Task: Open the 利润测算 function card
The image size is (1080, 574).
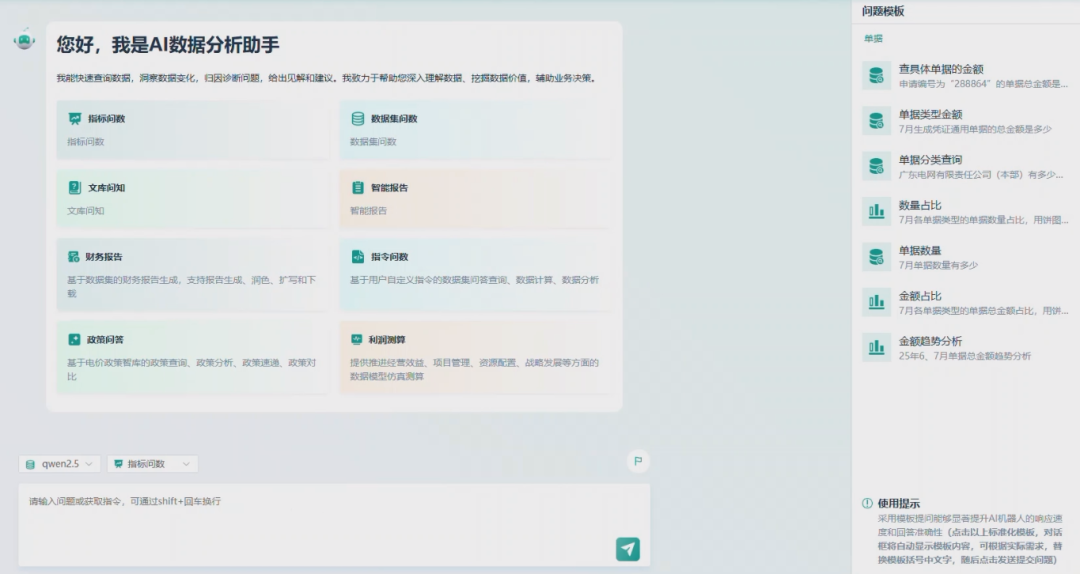Action: click(475, 357)
